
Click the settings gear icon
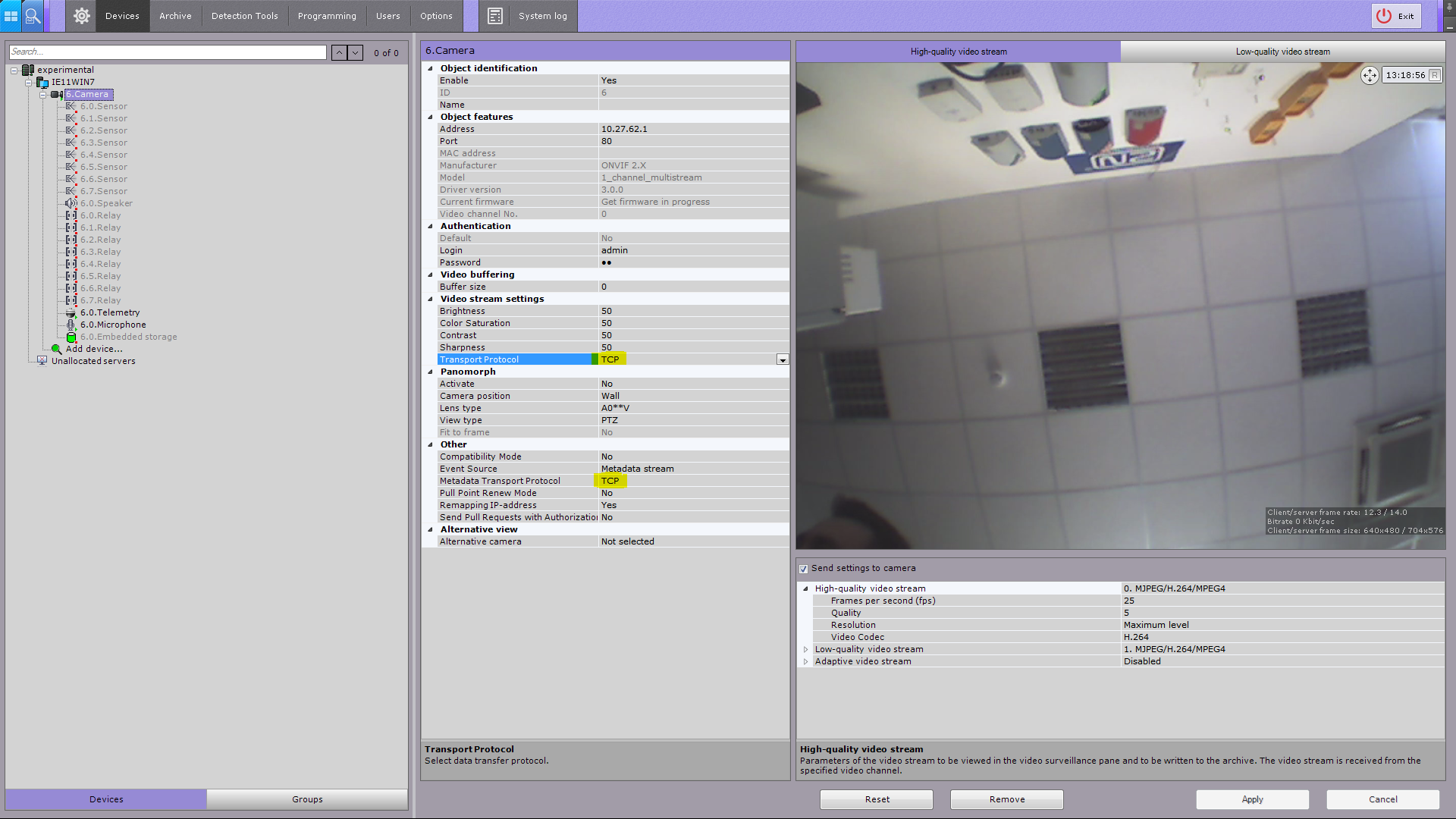tap(82, 16)
